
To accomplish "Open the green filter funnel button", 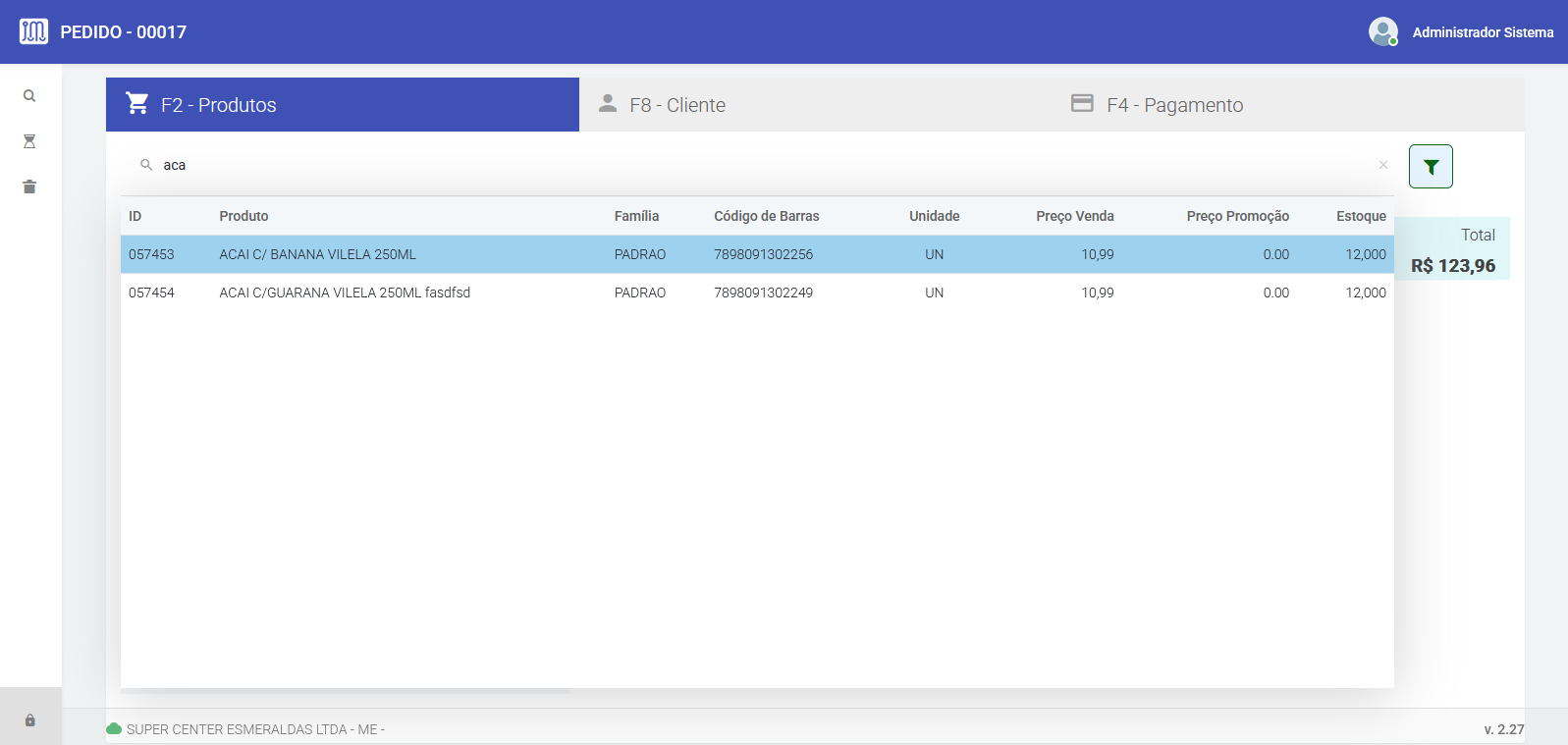I will [1431, 167].
